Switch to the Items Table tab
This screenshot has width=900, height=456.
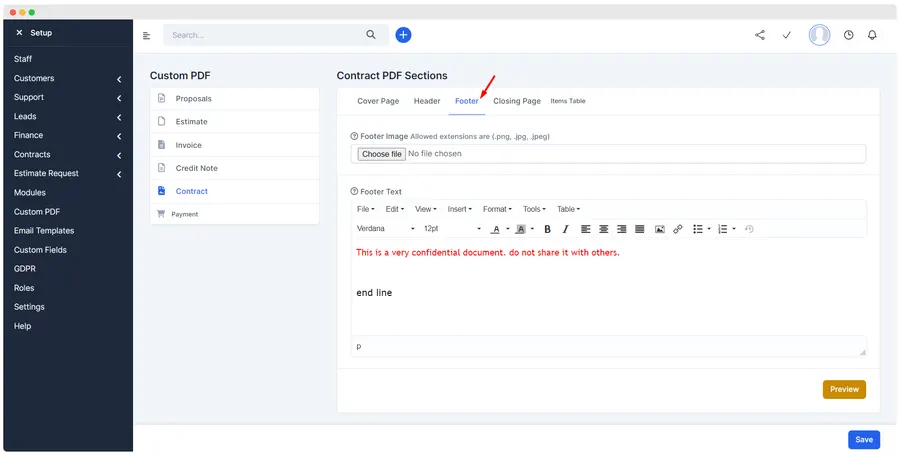tap(568, 101)
